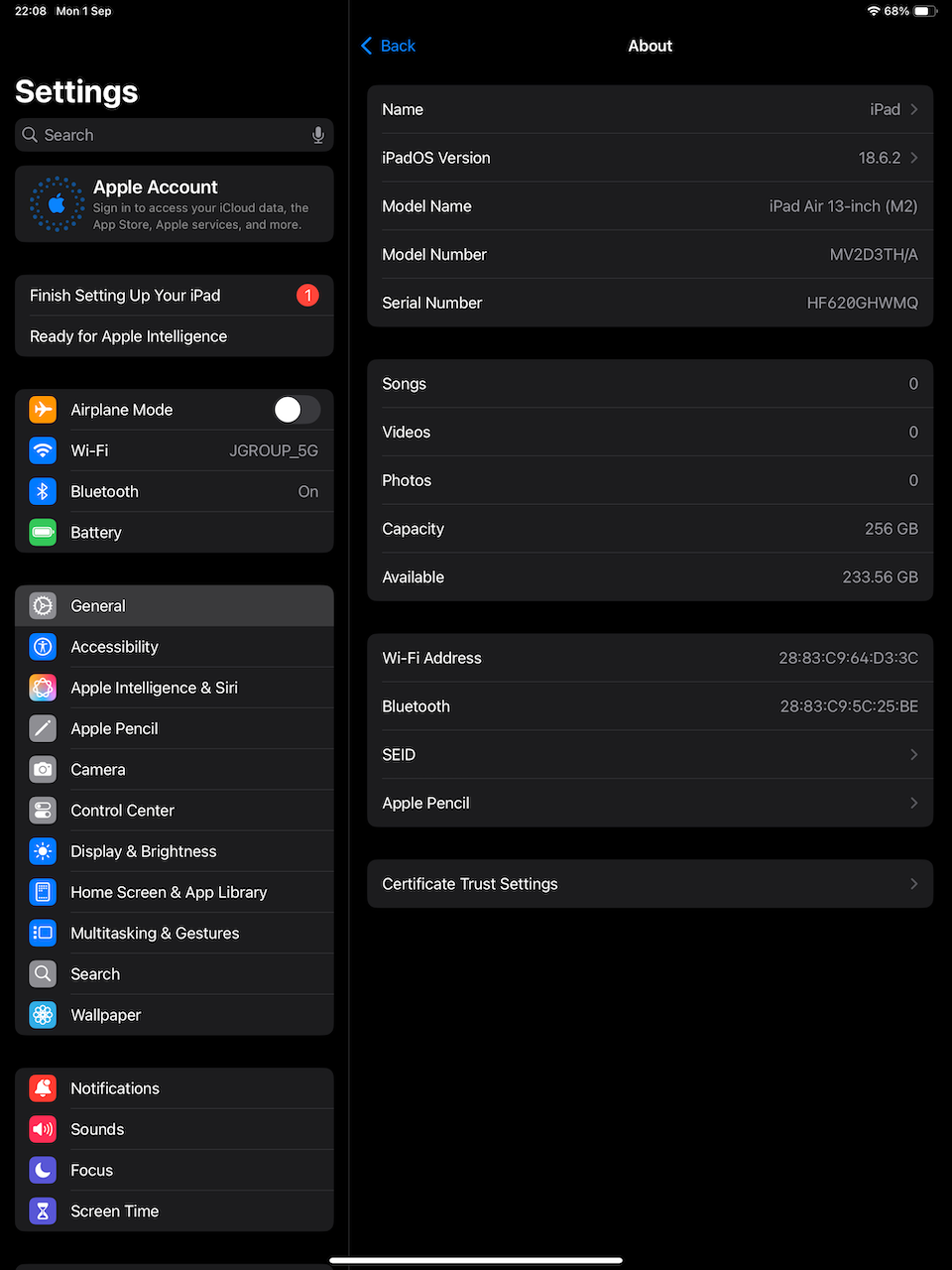The height and width of the screenshot is (1270, 952).
Task: Toggle the Airplane Mode switch
Action: [x=297, y=410]
